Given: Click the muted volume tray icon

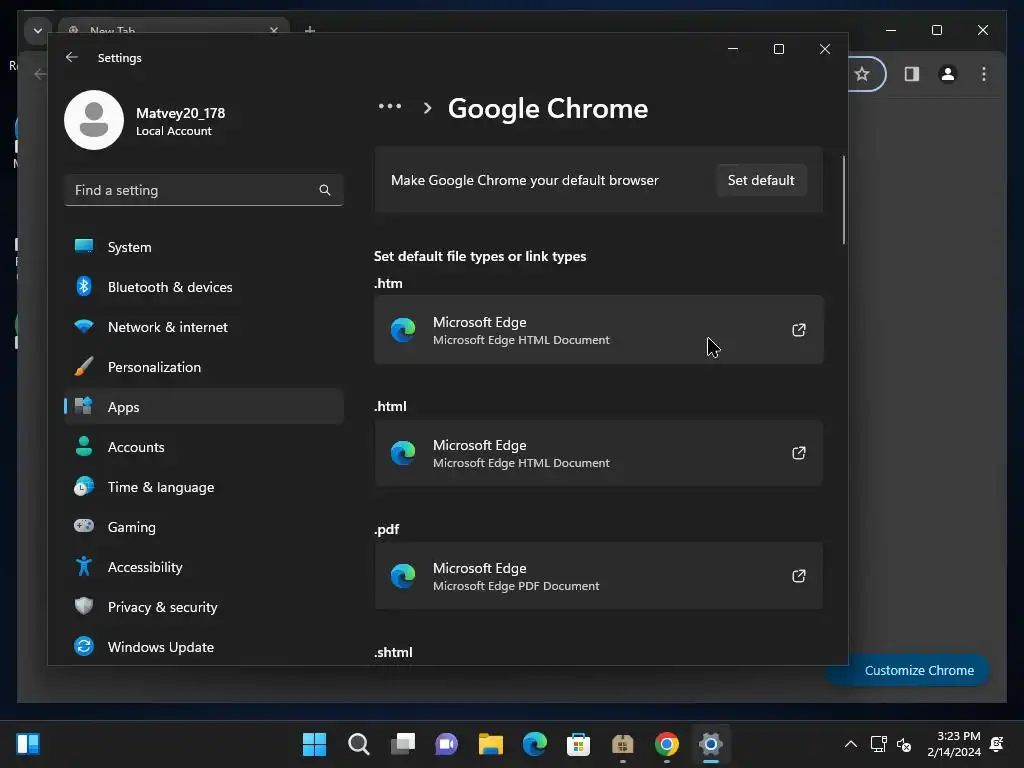Looking at the screenshot, I should tap(904, 744).
